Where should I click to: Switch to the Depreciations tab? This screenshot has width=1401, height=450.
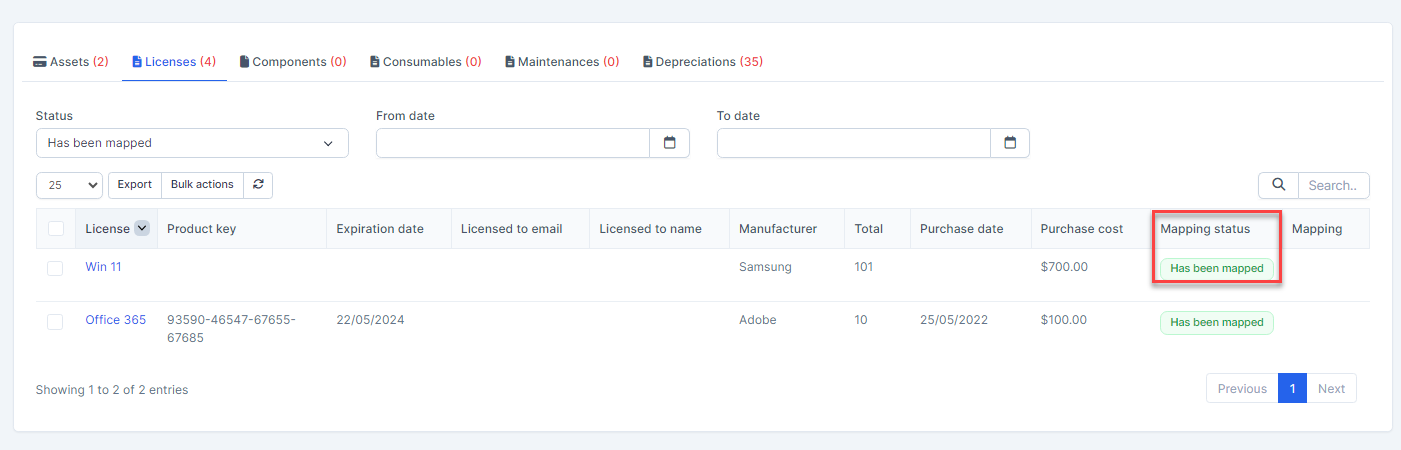[702, 62]
